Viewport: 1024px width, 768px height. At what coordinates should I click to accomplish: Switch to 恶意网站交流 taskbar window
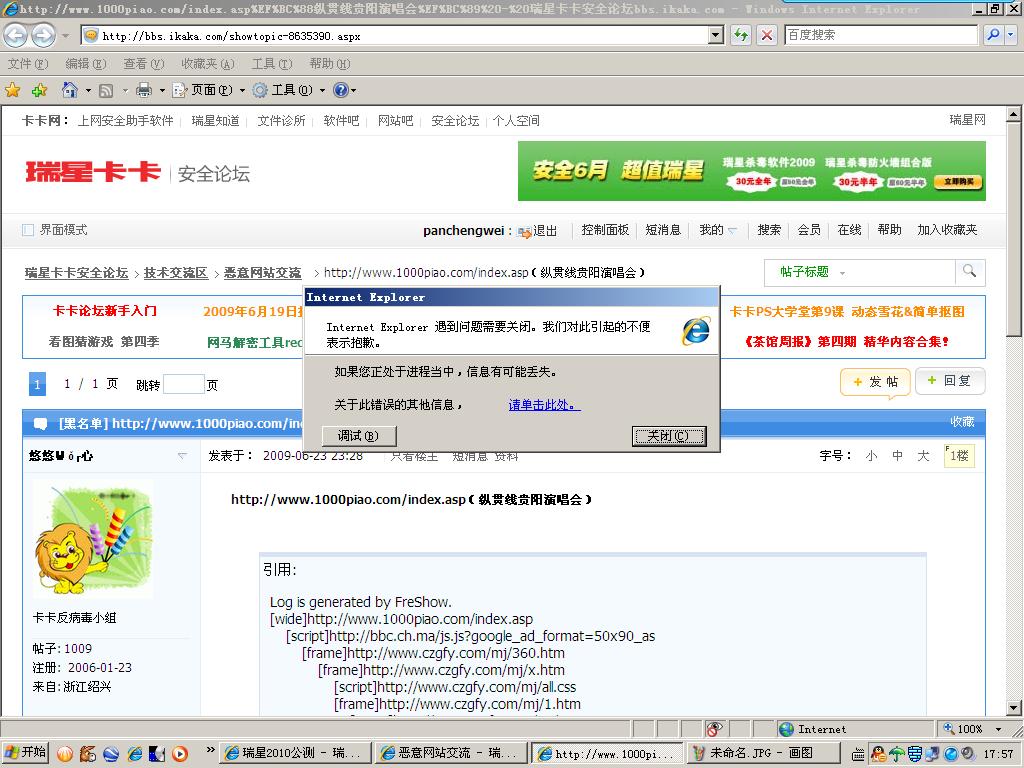[451, 753]
